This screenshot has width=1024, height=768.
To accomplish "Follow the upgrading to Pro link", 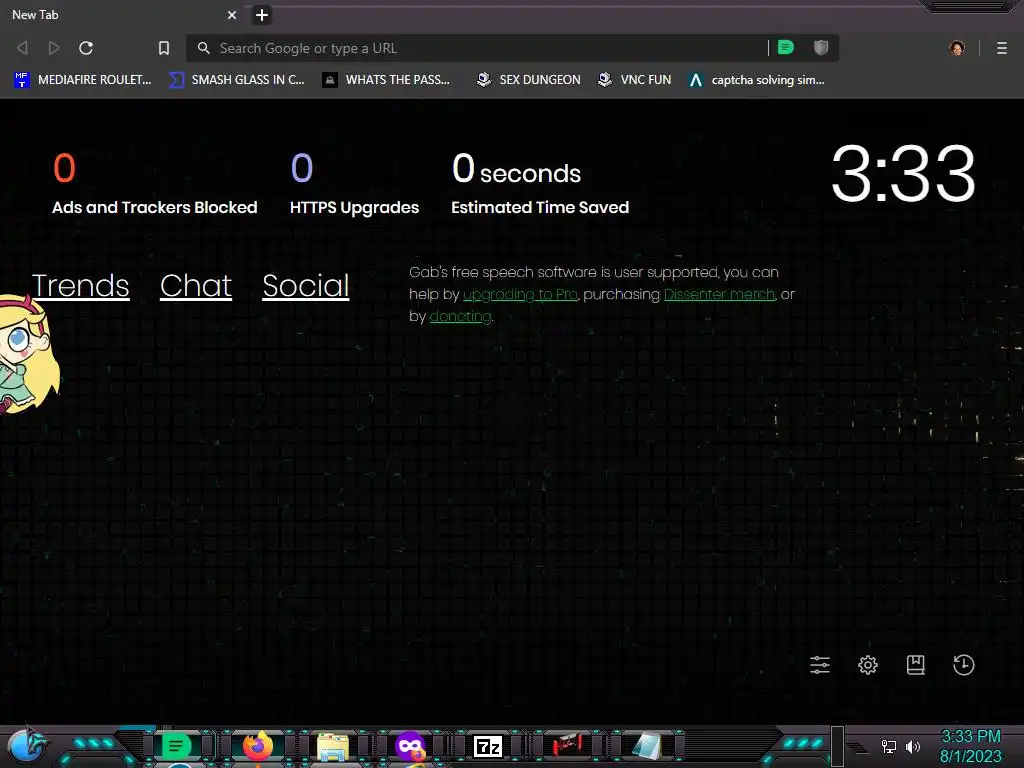I will click(x=520, y=295).
